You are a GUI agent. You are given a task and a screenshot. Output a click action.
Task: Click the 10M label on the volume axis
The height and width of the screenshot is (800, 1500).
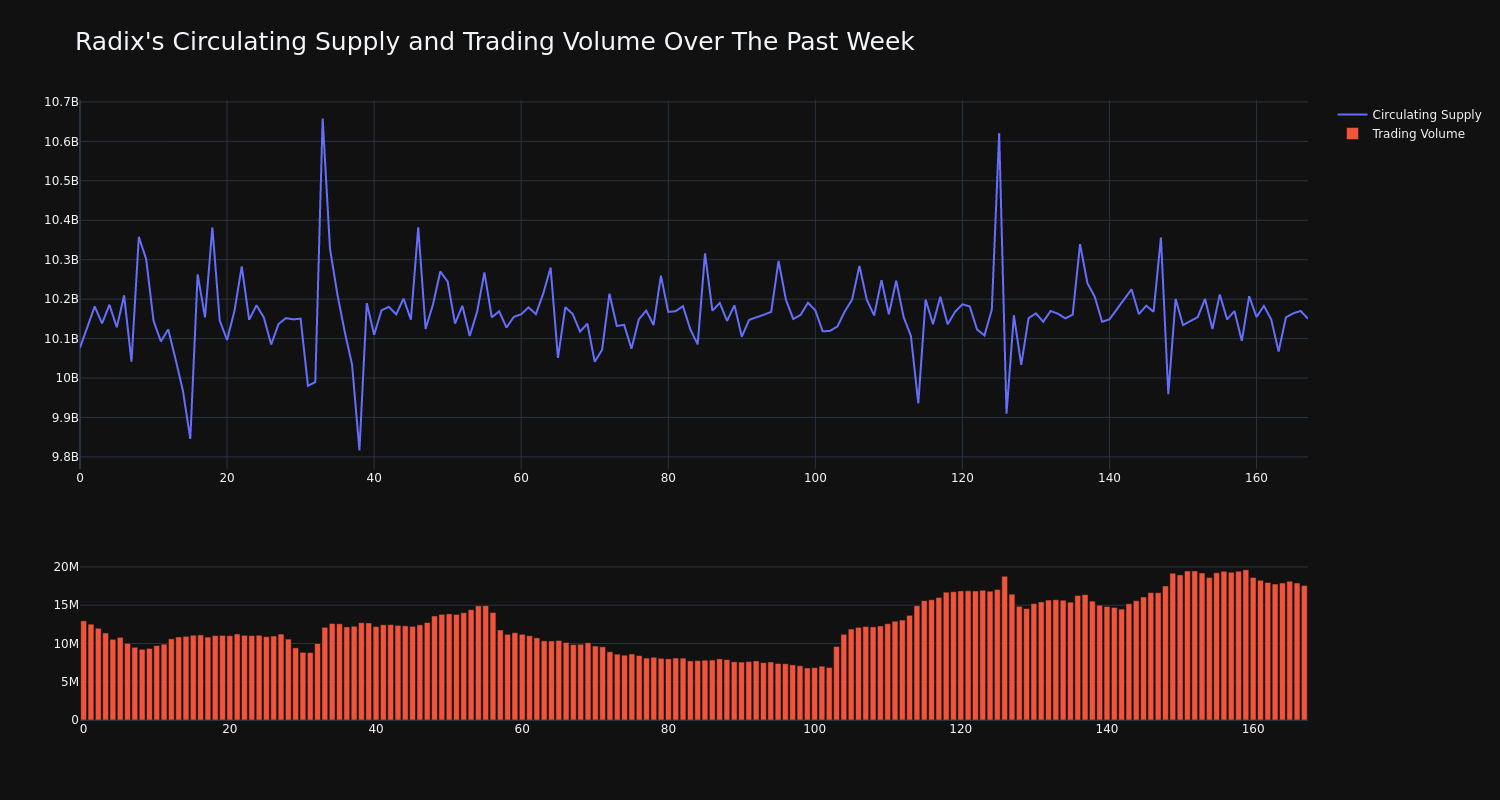coord(66,644)
